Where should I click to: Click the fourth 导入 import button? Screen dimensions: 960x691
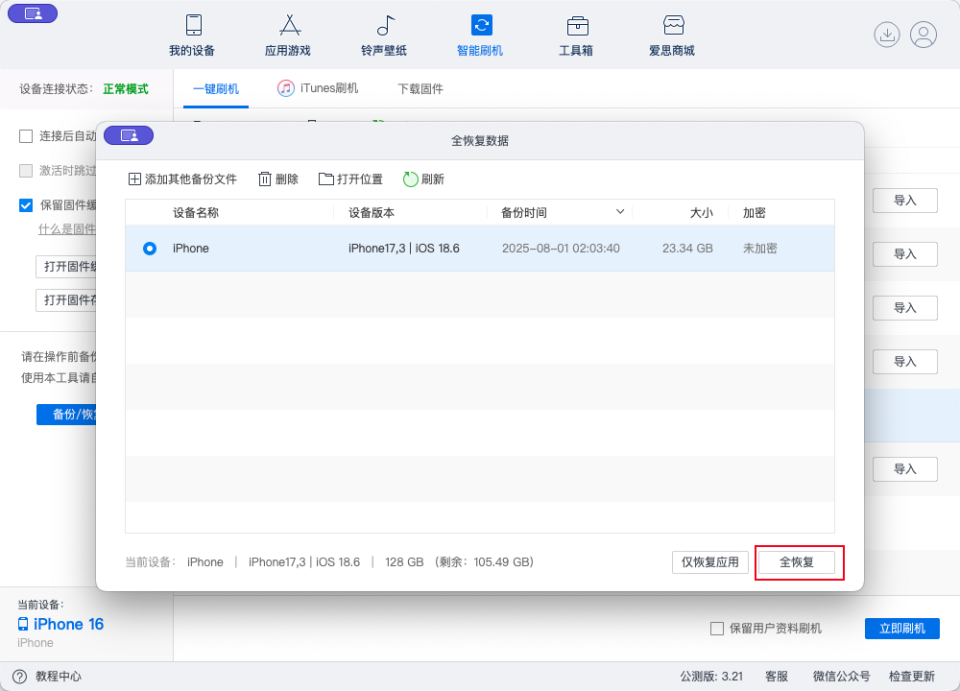(x=905, y=362)
